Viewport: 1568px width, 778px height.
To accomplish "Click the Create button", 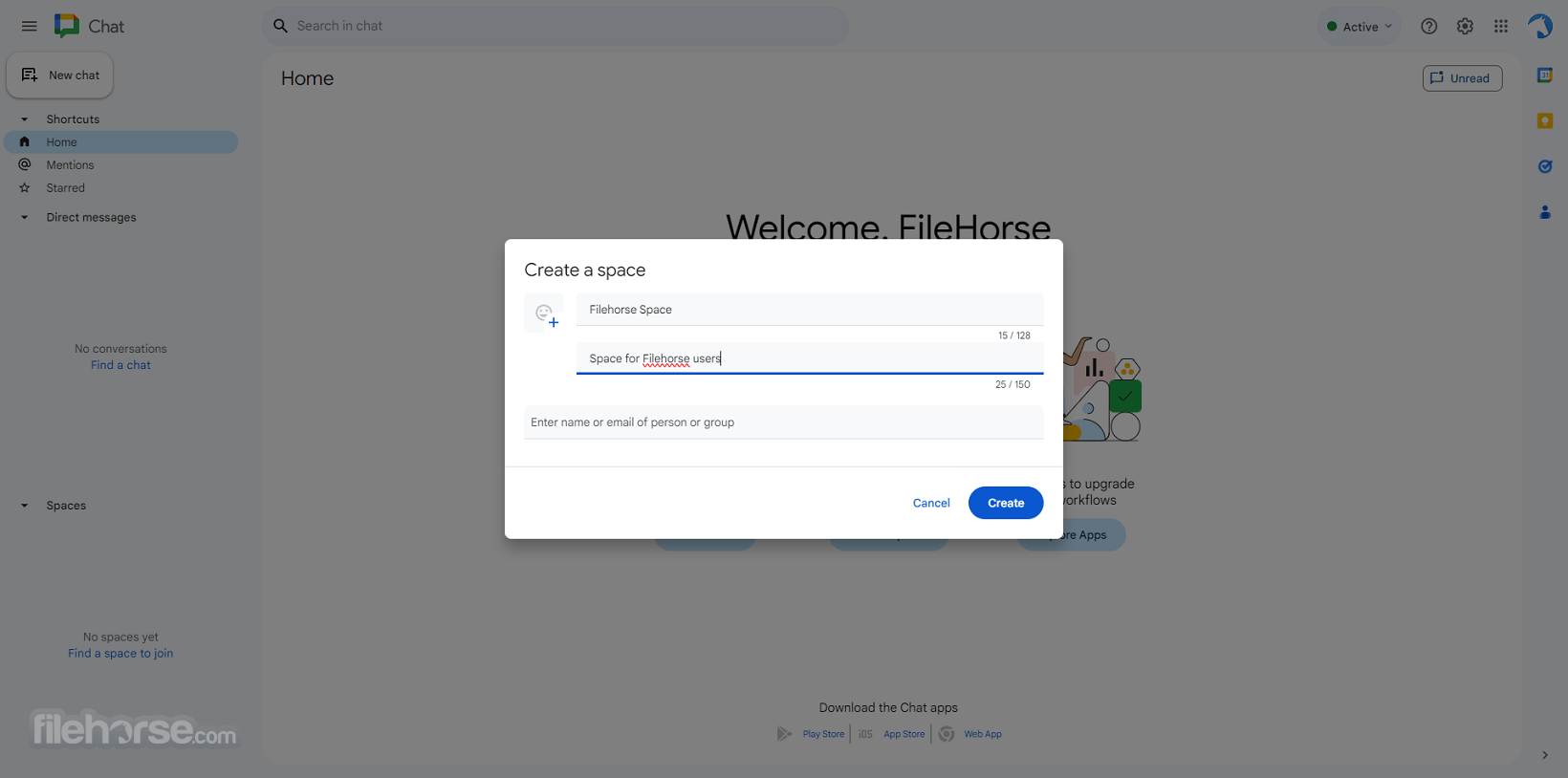I will (x=1005, y=503).
